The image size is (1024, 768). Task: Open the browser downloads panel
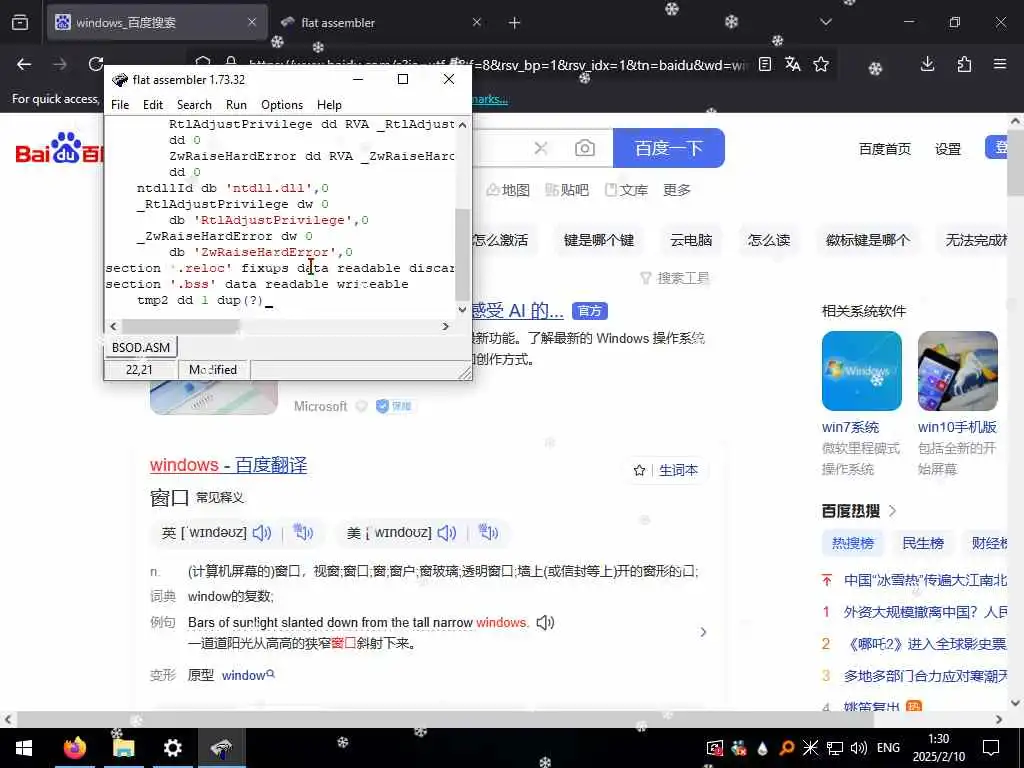927,64
